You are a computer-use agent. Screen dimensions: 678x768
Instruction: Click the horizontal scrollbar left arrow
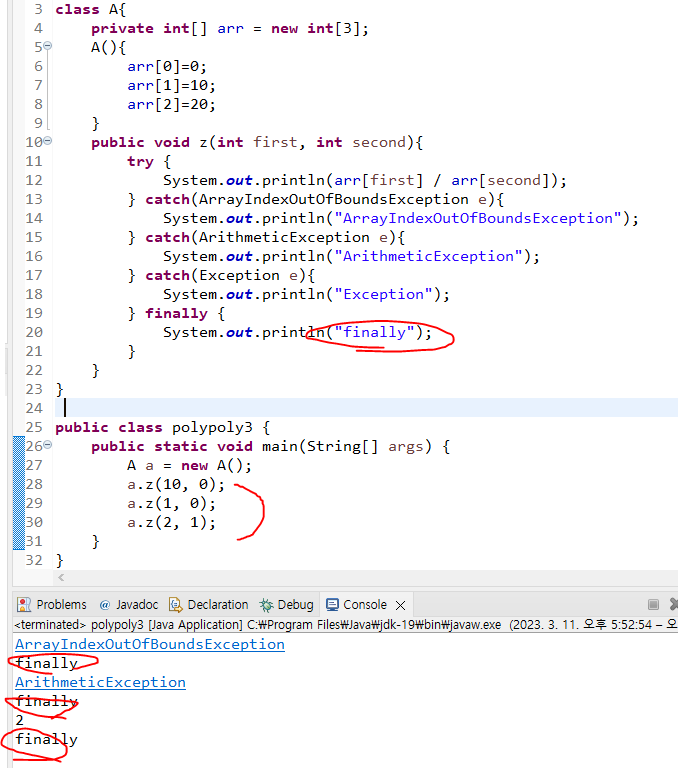pos(61,577)
